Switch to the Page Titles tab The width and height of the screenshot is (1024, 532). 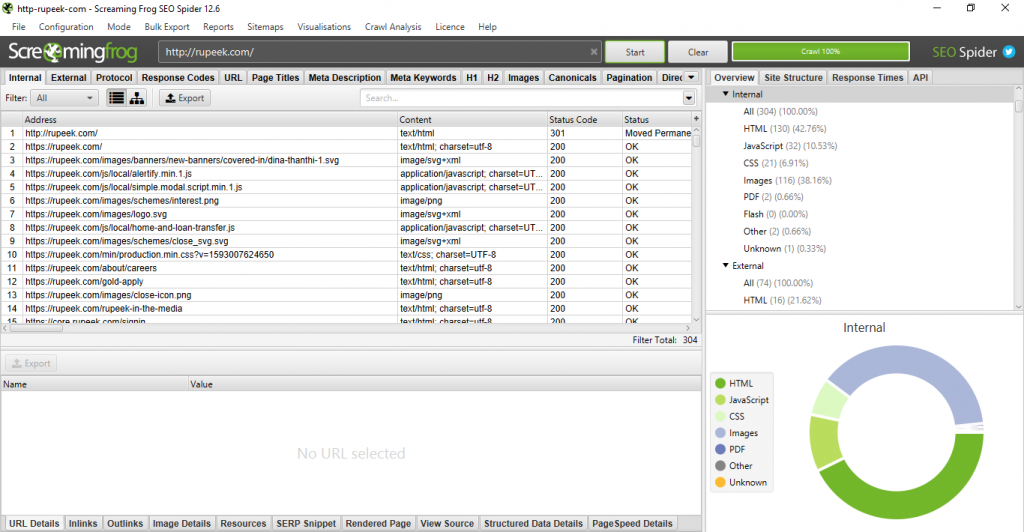click(x=275, y=77)
